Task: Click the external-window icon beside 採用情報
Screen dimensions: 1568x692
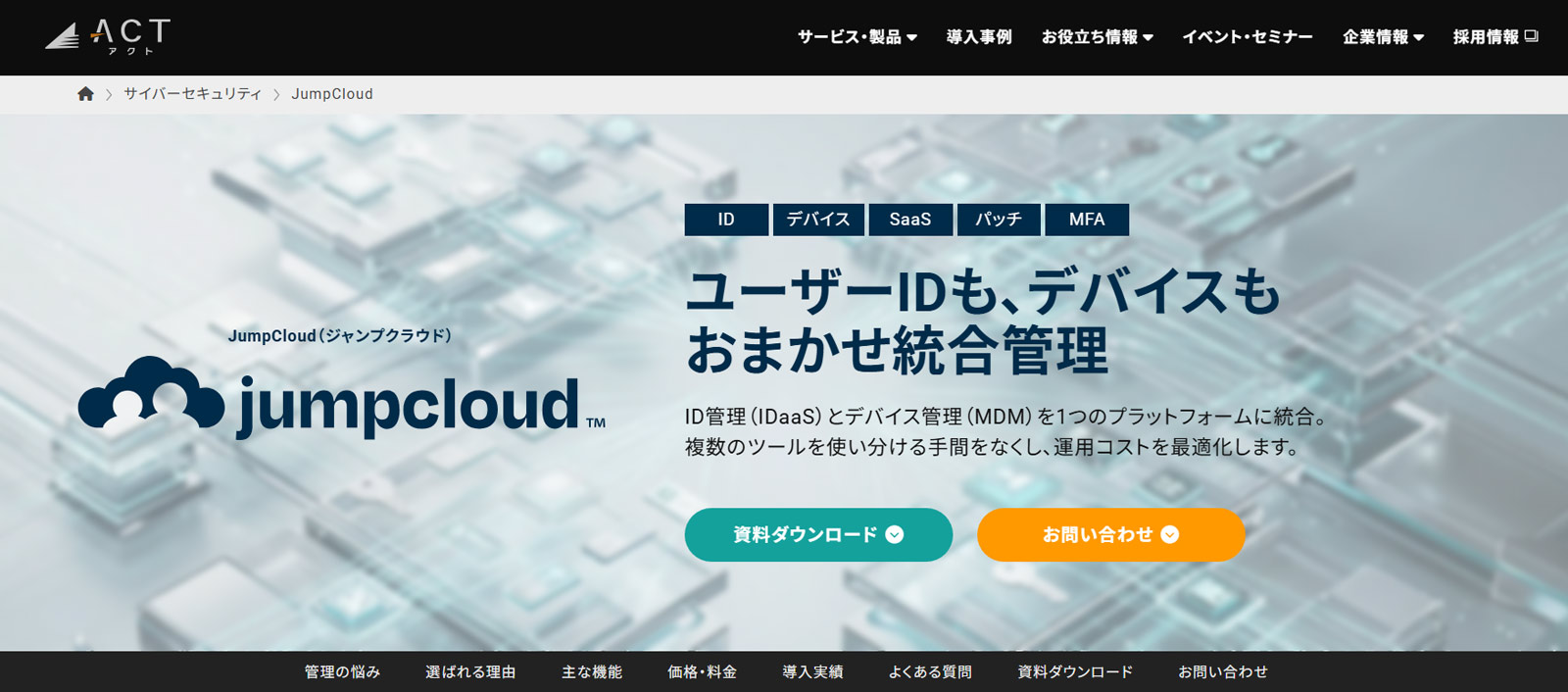Action: [x=1532, y=36]
